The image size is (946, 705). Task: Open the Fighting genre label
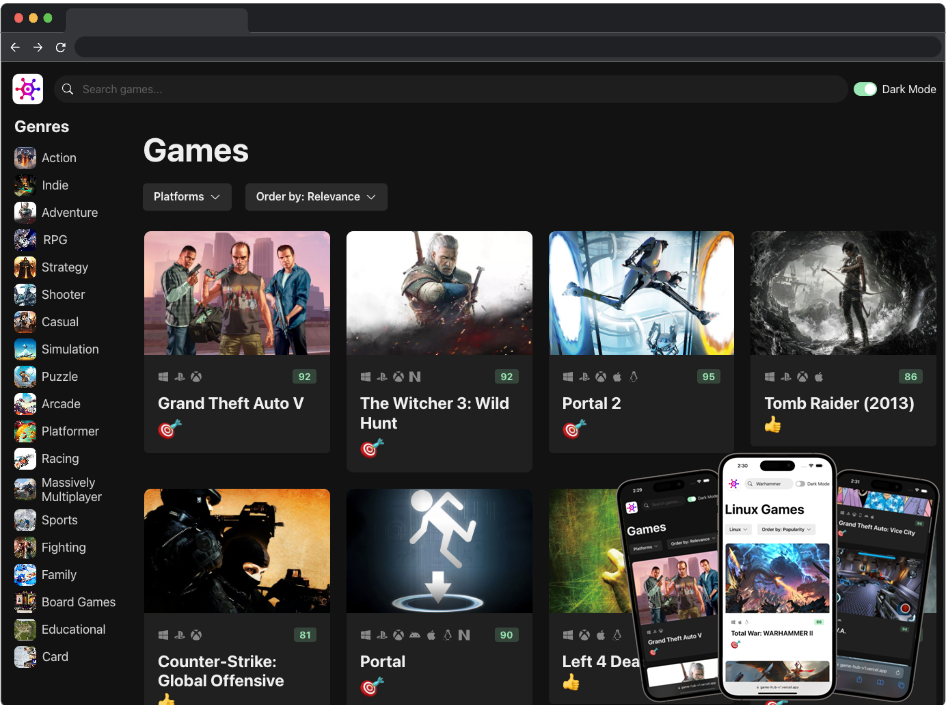click(x=63, y=548)
